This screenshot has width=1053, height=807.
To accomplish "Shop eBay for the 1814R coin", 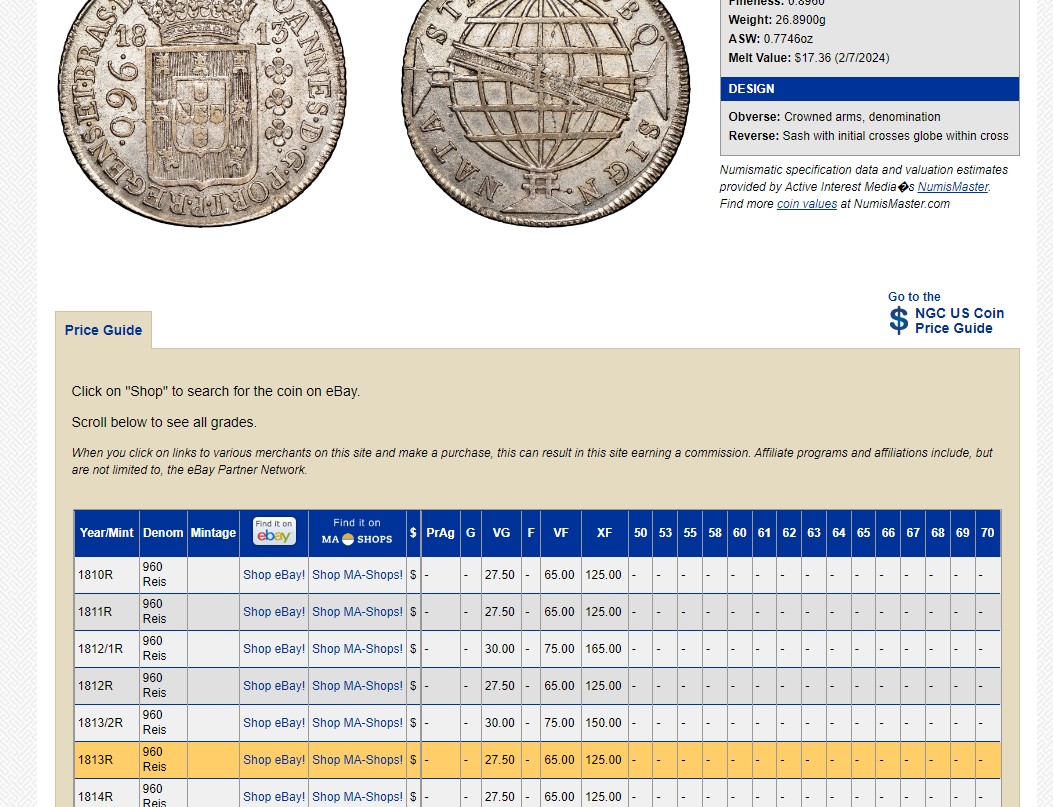I will 274,797.
